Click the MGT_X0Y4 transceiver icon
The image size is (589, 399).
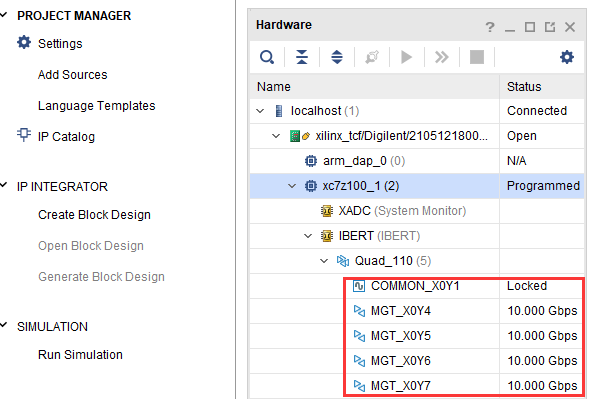click(359, 311)
